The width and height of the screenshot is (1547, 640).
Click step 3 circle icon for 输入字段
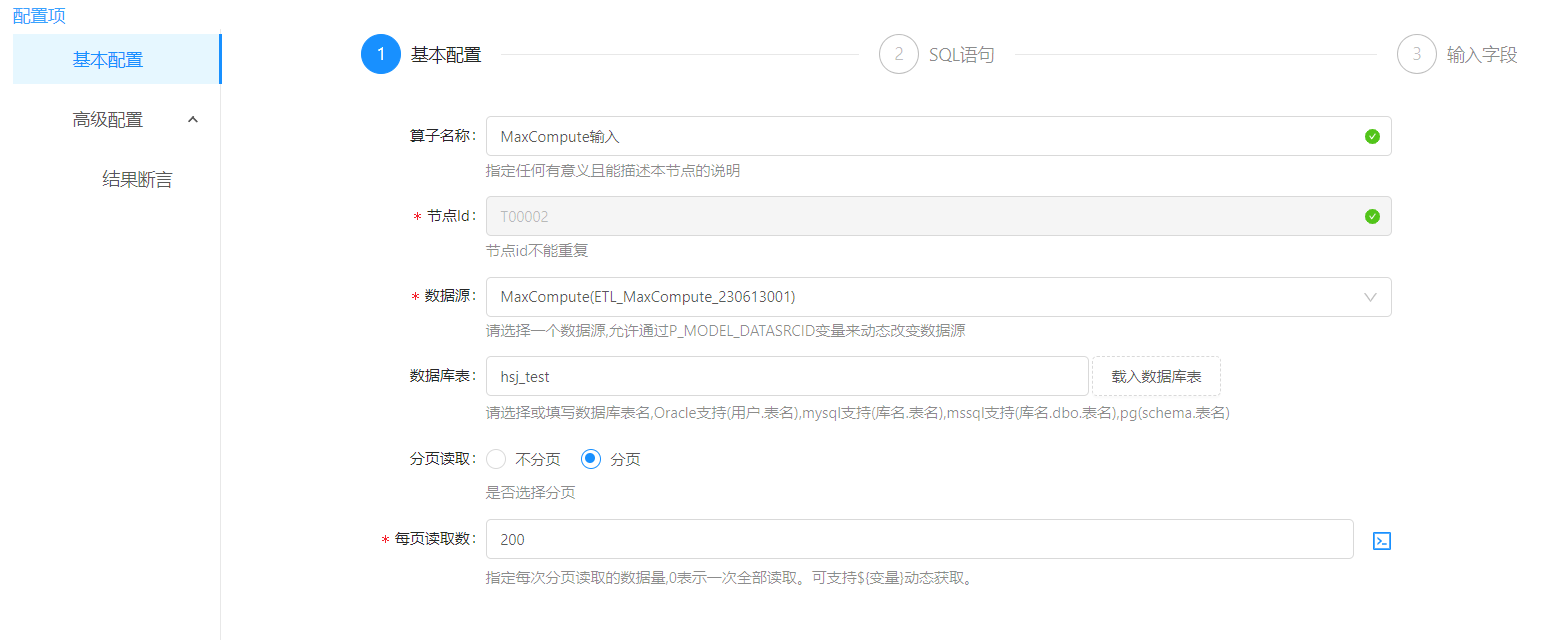(1416, 55)
